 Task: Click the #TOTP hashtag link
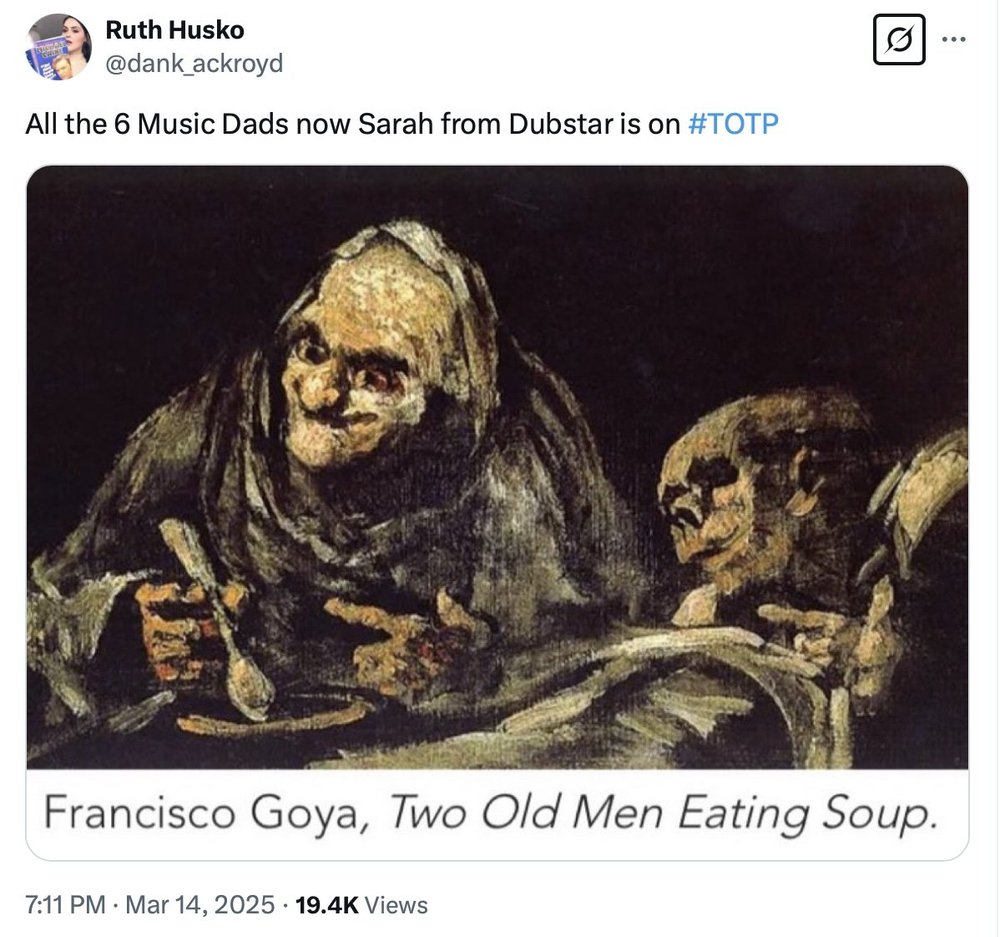coord(733,124)
